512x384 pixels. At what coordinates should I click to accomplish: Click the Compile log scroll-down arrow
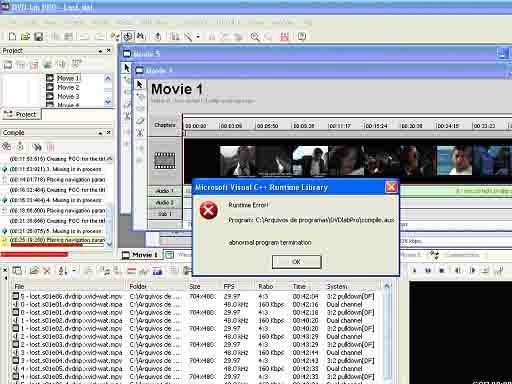coord(109,244)
